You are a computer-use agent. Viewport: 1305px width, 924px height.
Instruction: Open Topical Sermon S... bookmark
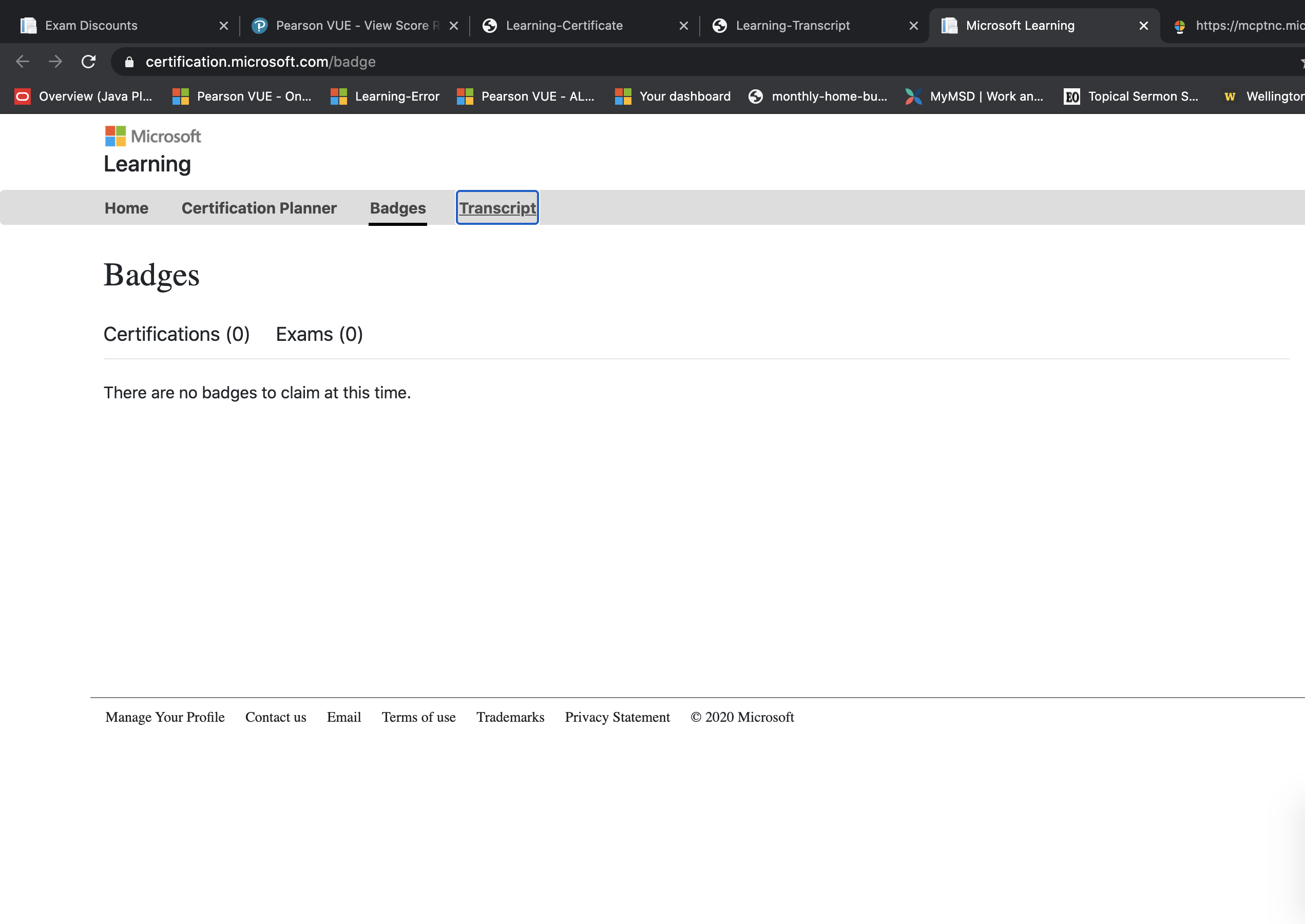(x=1131, y=97)
